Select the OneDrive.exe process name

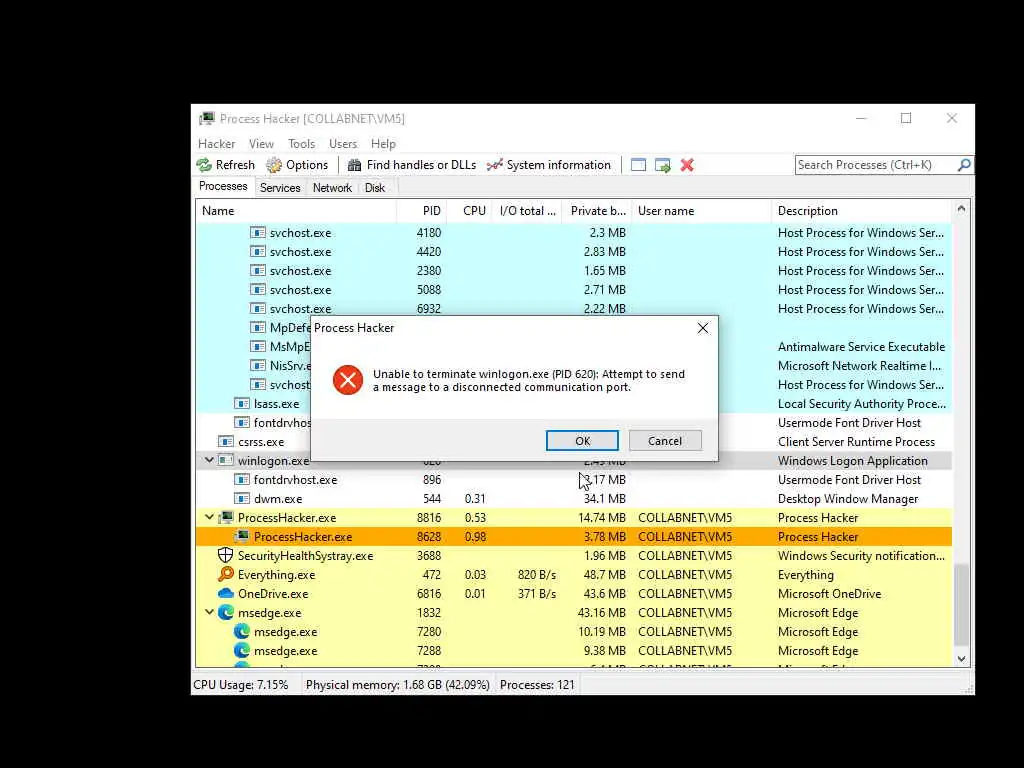tap(273, 594)
